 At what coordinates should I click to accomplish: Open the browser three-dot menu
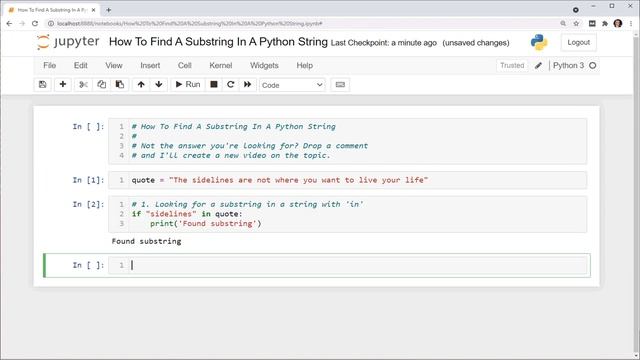[x=631, y=24]
